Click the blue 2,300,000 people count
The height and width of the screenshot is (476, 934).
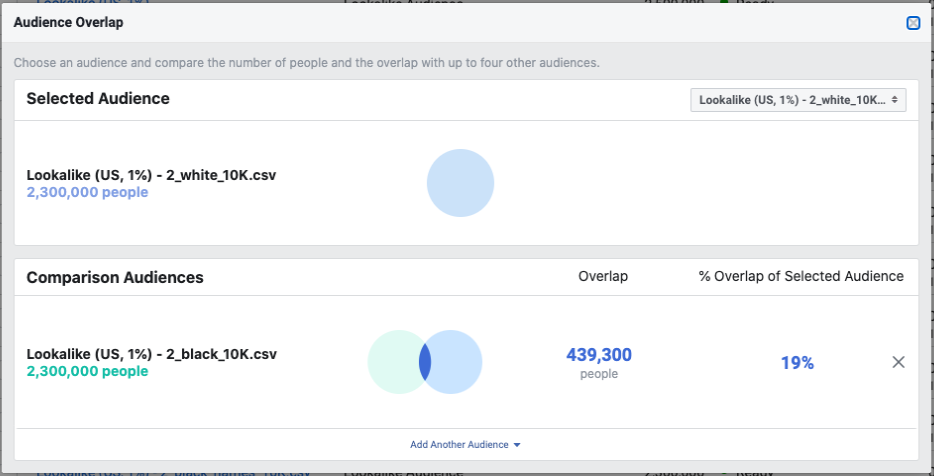(x=87, y=192)
